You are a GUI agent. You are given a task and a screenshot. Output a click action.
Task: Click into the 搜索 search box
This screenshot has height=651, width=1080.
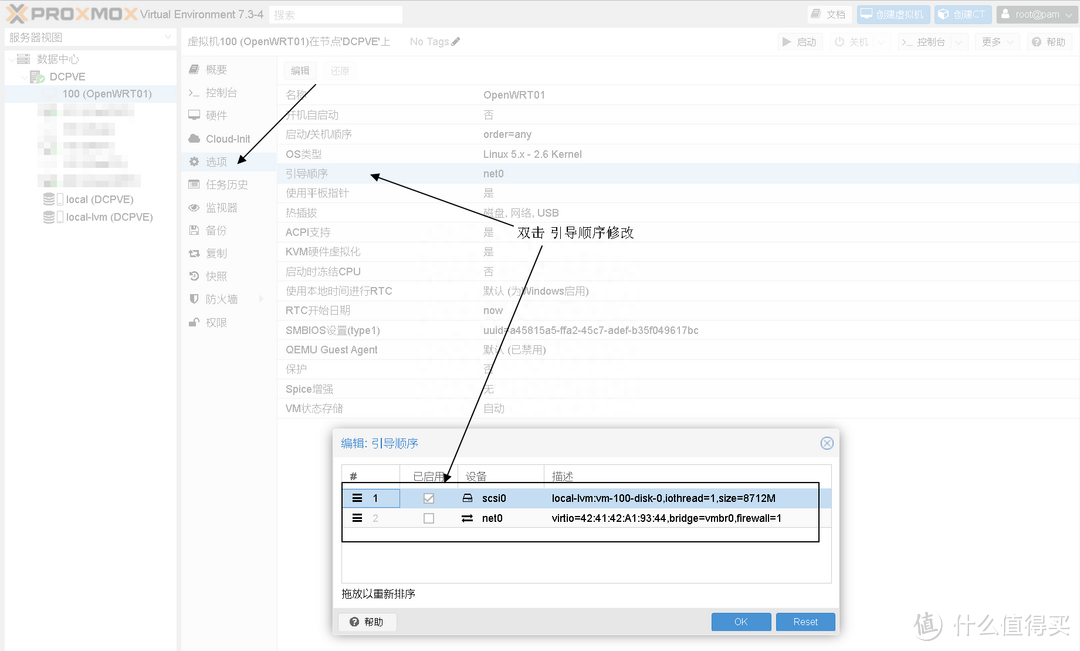click(x=335, y=14)
